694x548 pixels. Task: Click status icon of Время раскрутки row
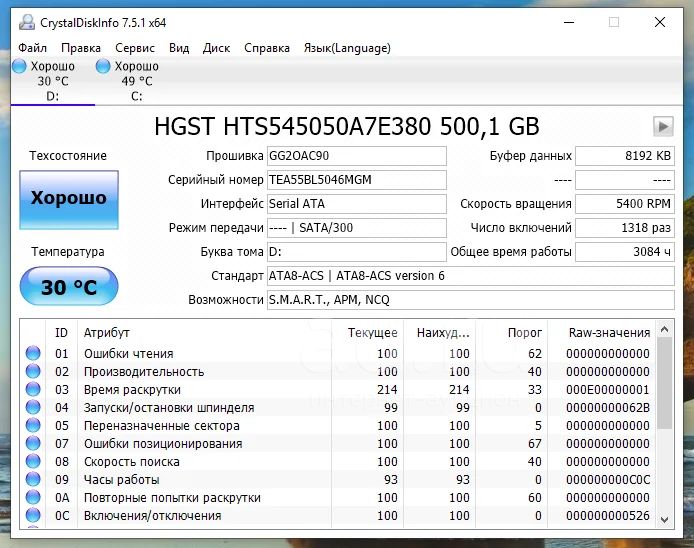pos(33,389)
